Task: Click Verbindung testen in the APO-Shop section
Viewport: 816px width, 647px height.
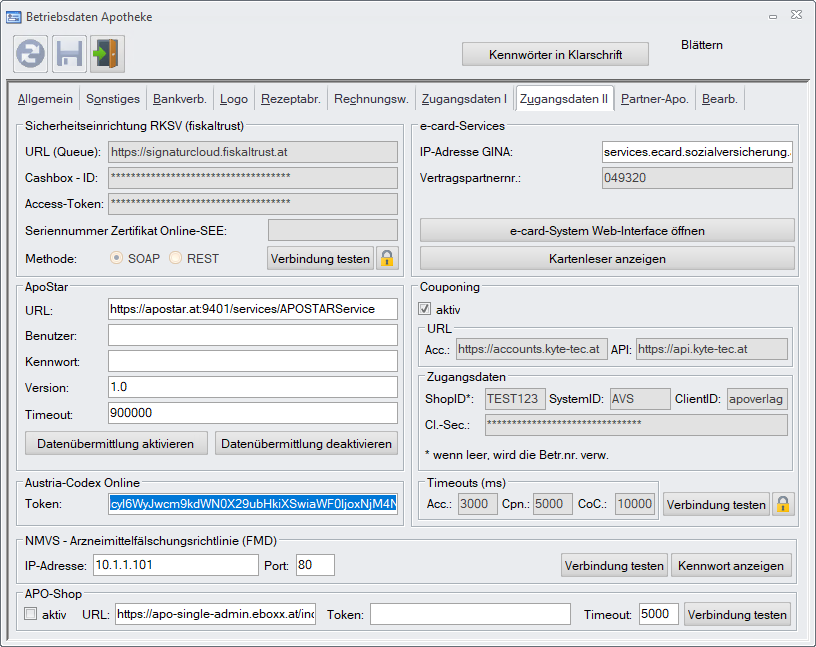Action: point(737,614)
